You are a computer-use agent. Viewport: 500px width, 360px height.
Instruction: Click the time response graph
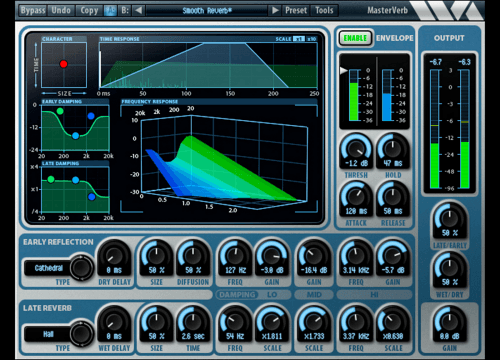point(208,65)
